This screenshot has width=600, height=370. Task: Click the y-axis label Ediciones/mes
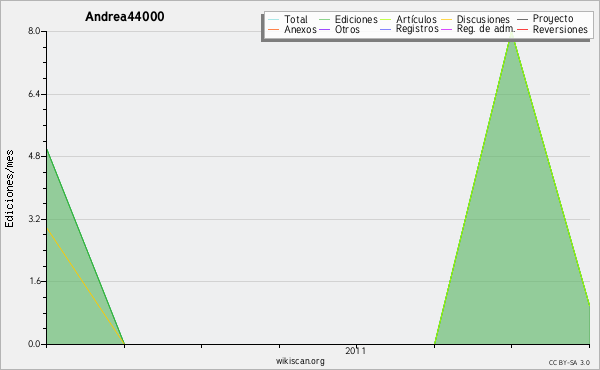[9, 189]
